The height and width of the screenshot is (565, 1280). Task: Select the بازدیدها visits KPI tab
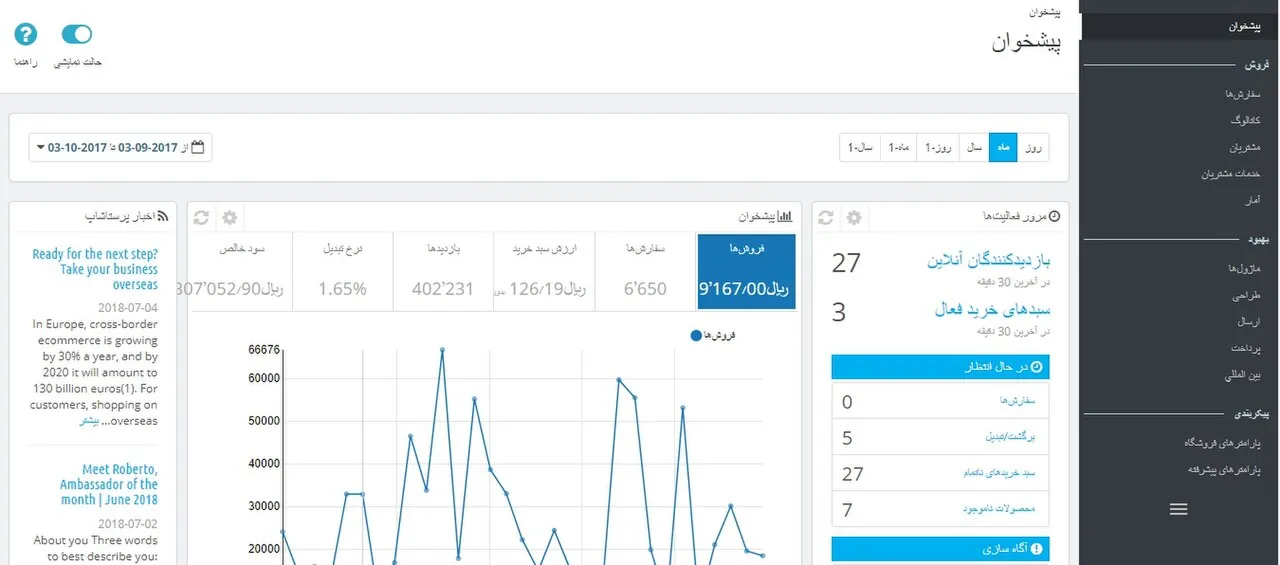(443, 272)
